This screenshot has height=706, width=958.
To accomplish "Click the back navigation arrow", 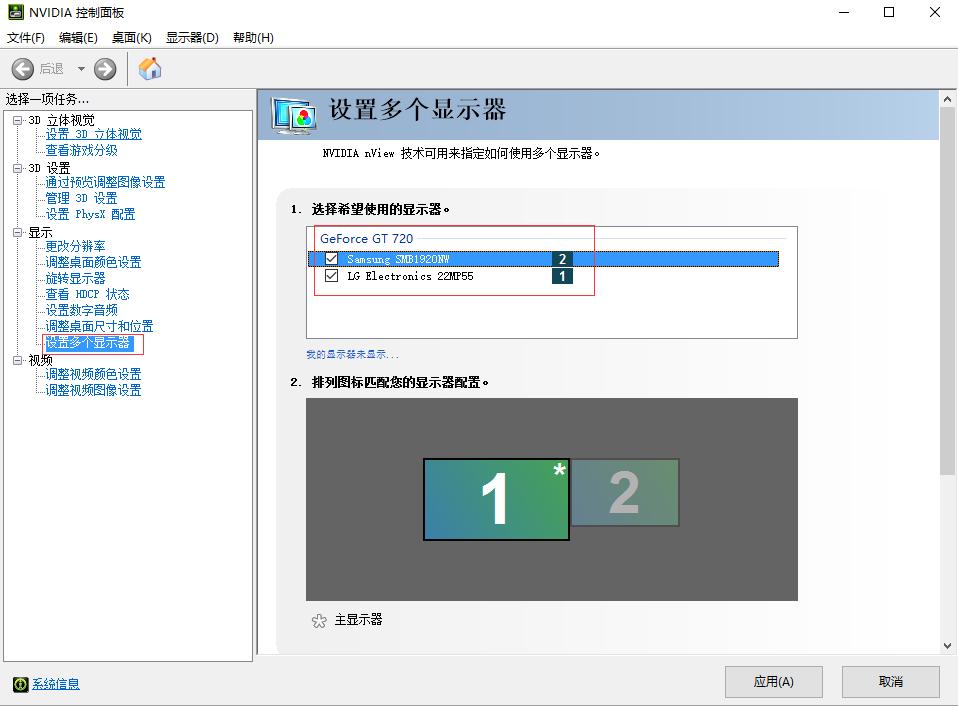I will (x=22, y=68).
